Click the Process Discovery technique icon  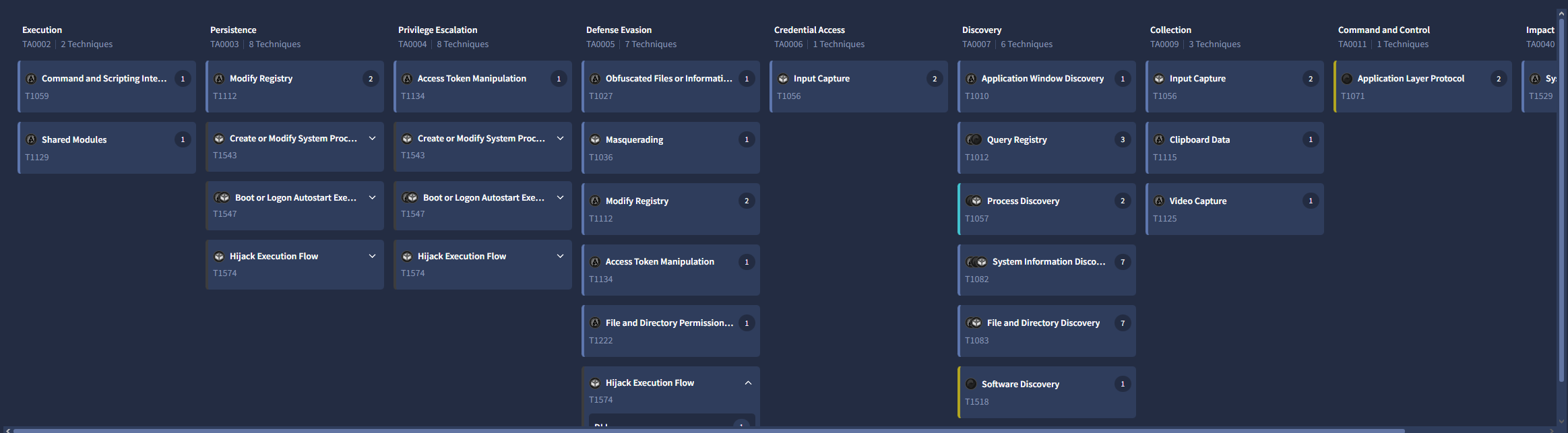click(x=974, y=201)
